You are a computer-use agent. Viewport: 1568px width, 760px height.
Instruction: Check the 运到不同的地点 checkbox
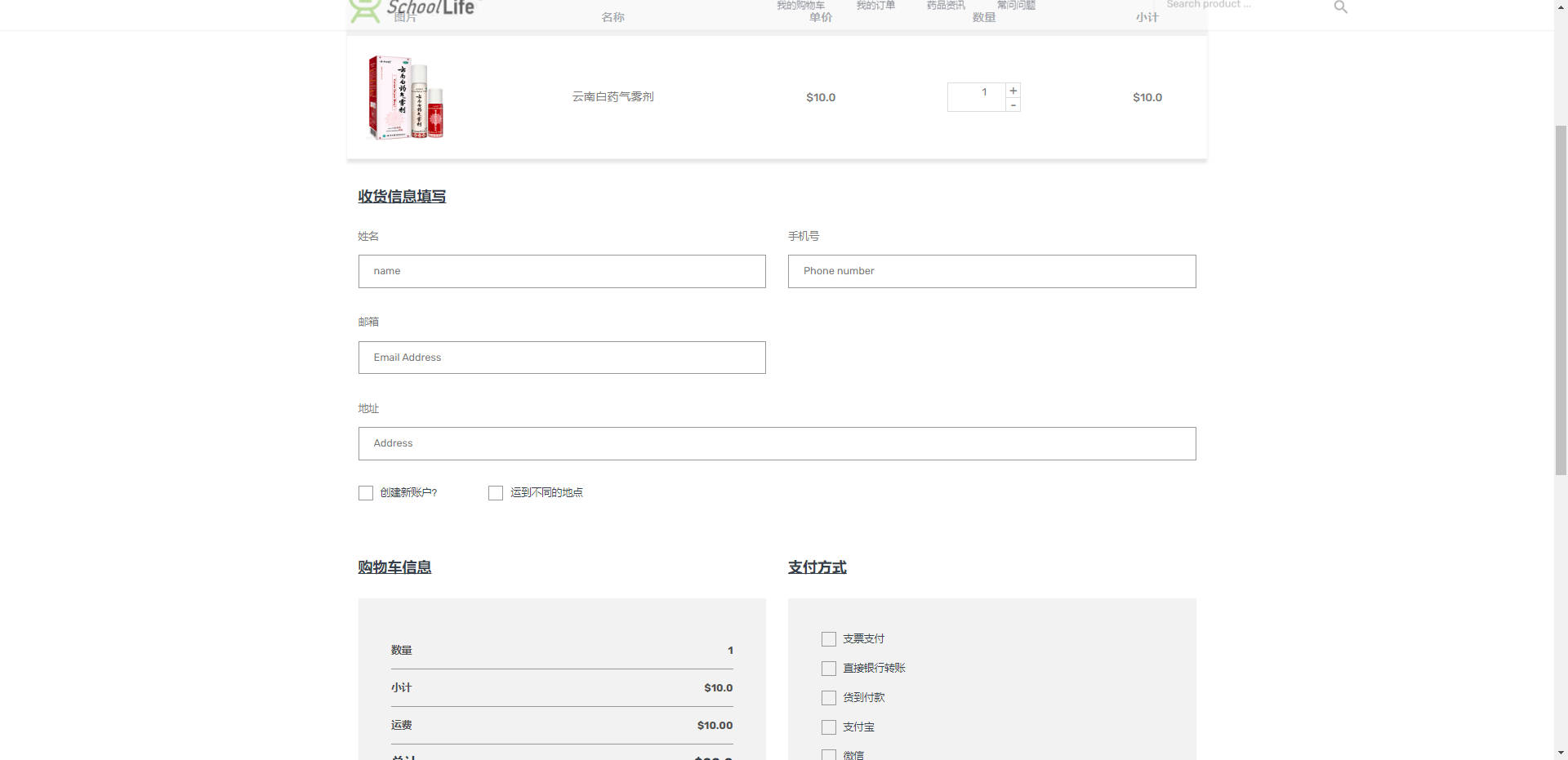click(x=496, y=493)
